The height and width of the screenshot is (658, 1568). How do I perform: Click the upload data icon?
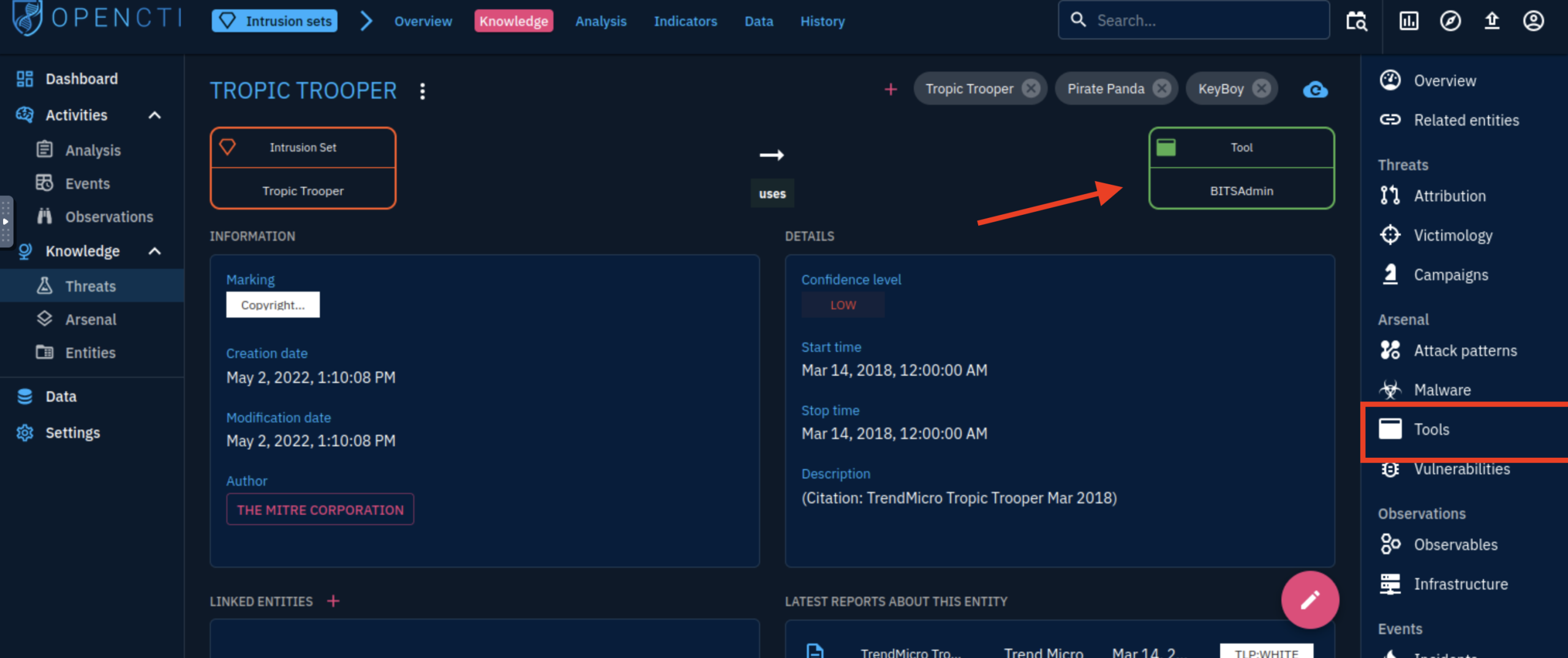pos(1492,21)
